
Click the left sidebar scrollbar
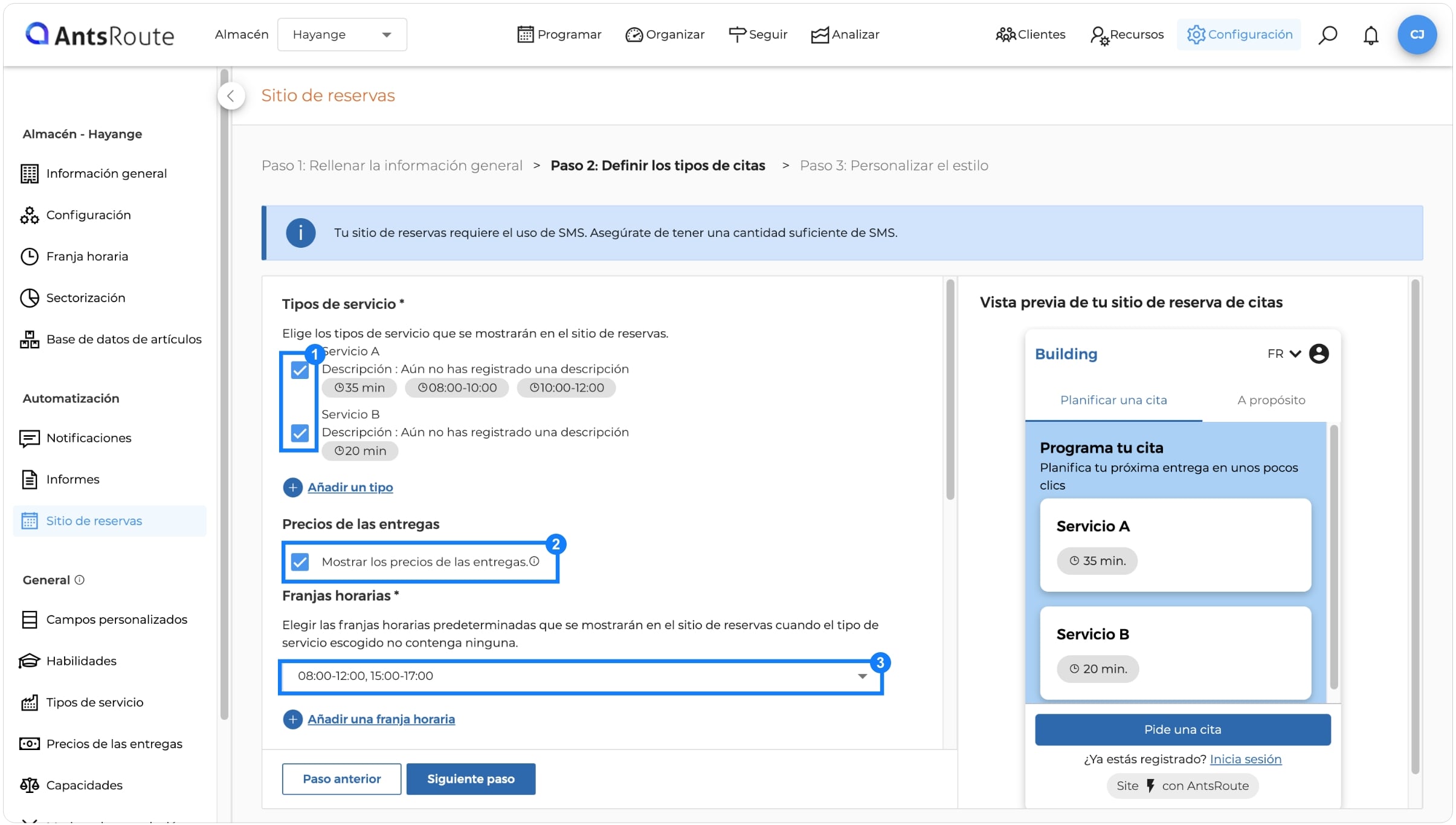(x=224, y=393)
